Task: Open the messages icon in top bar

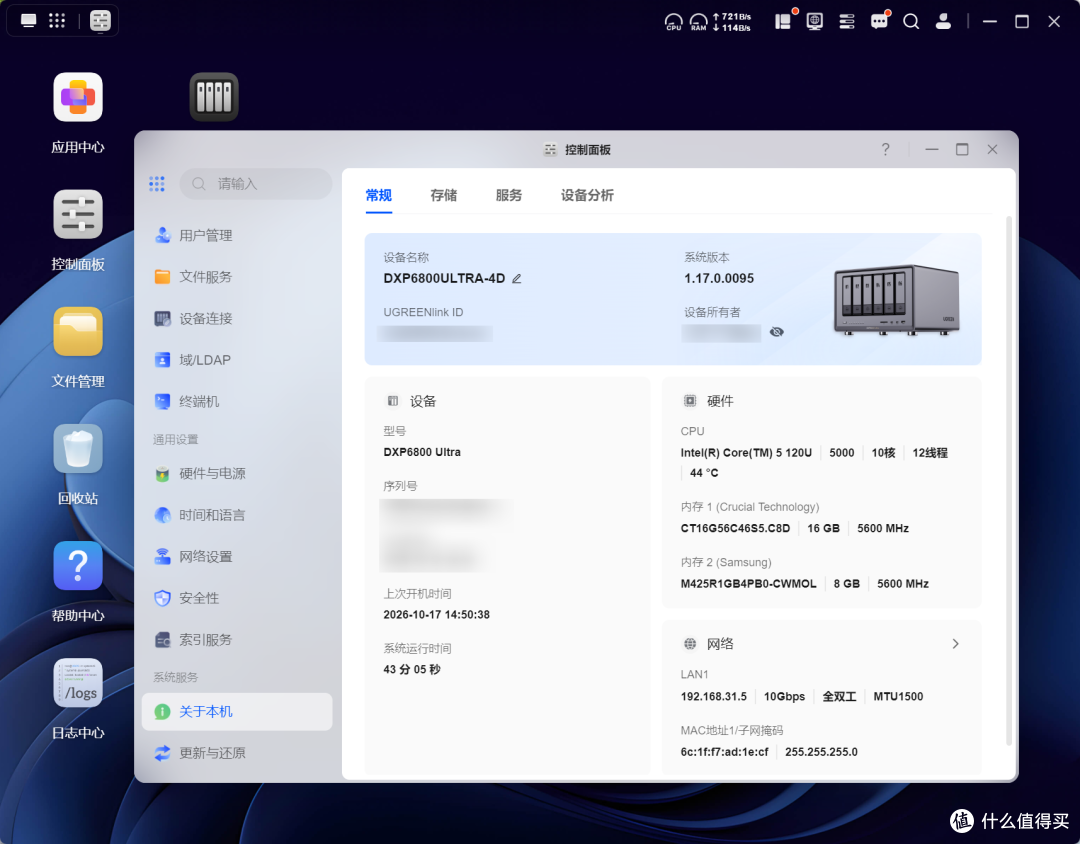Action: (x=880, y=21)
